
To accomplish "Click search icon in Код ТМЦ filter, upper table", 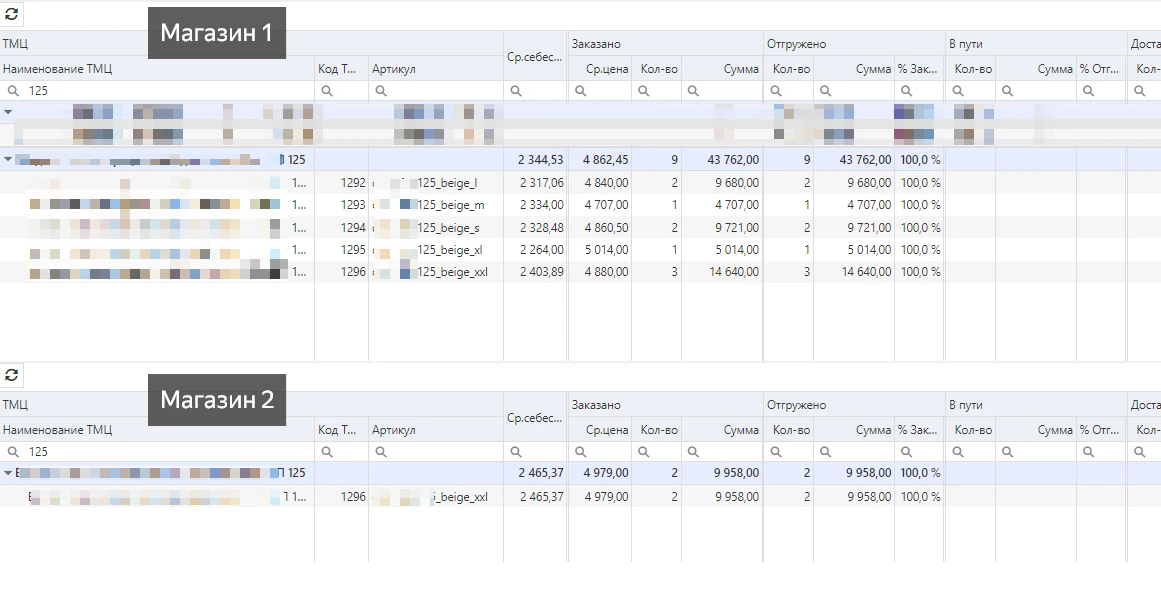I will click(327, 91).
